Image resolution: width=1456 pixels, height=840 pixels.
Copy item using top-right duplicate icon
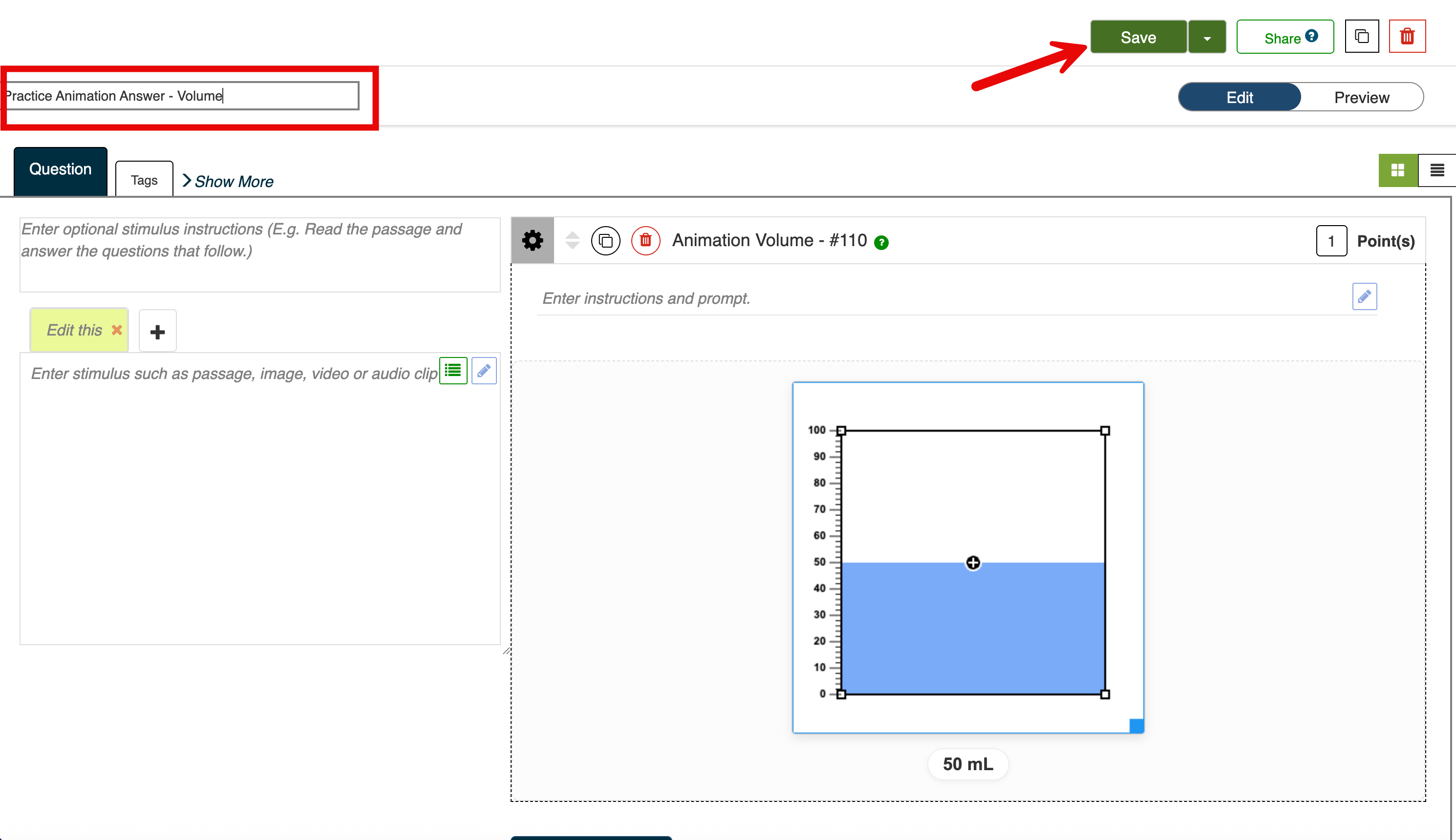click(1361, 36)
